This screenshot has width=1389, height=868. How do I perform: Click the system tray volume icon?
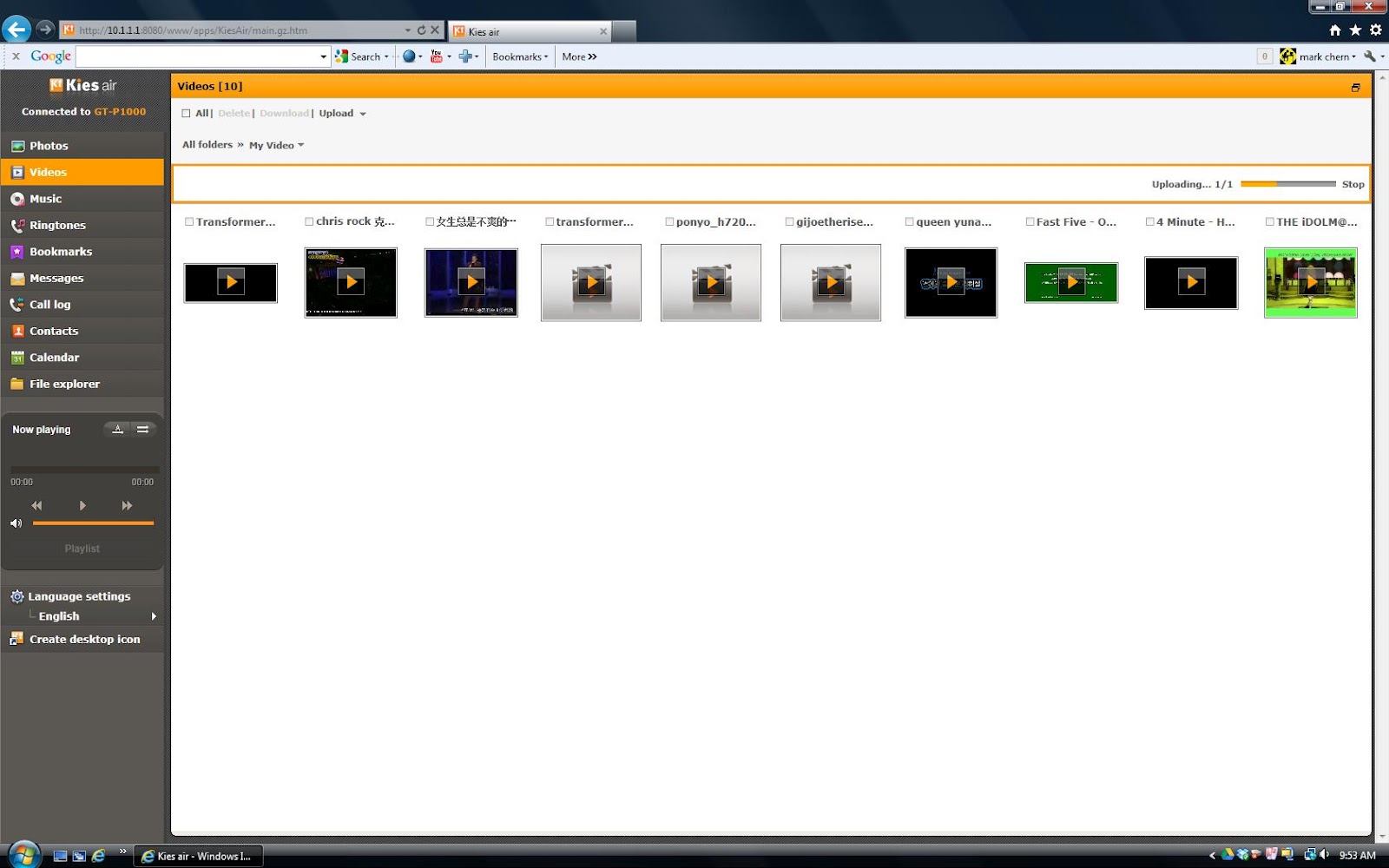1325,855
